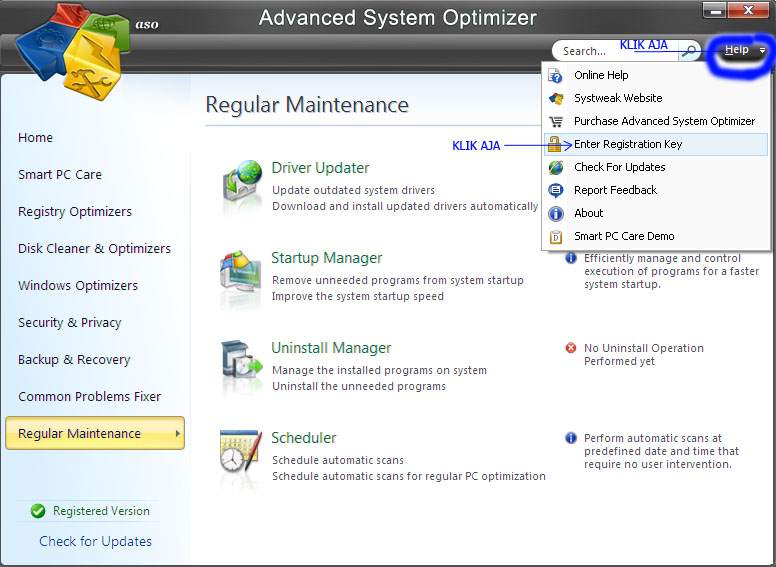The image size is (776, 567).
Task: Open the Scheduler title link
Action: click(x=303, y=438)
